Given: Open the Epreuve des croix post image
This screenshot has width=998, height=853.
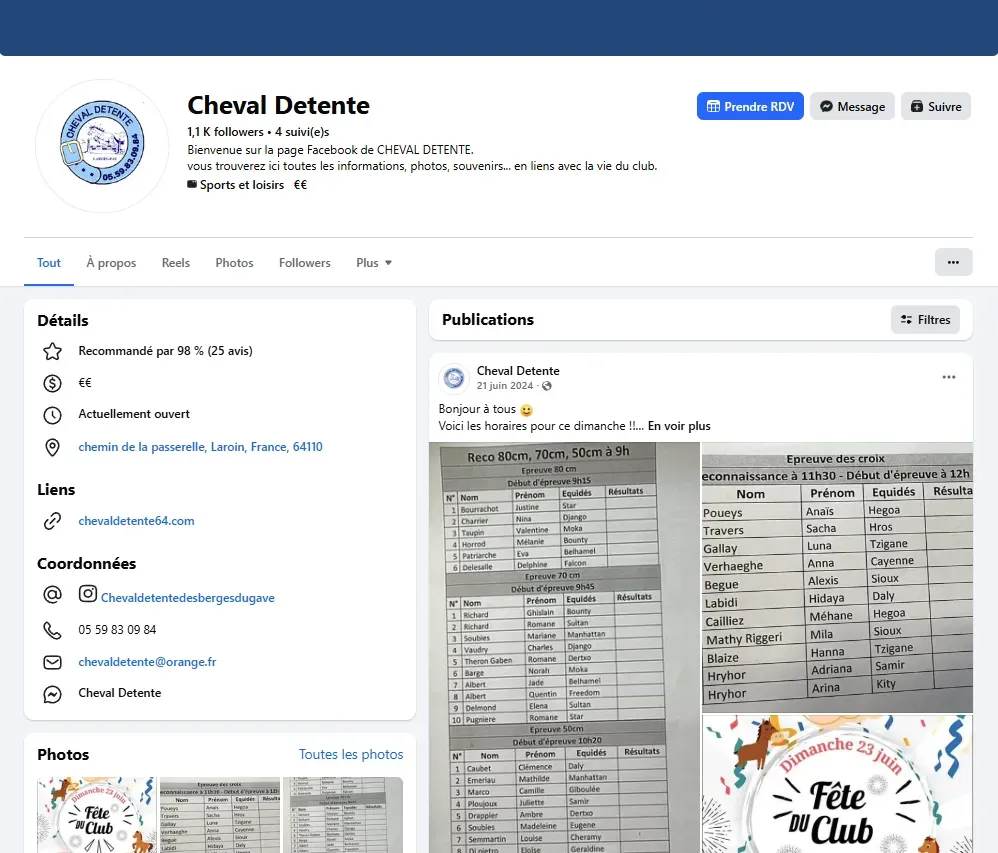Looking at the screenshot, I should pyautogui.click(x=837, y=577).
